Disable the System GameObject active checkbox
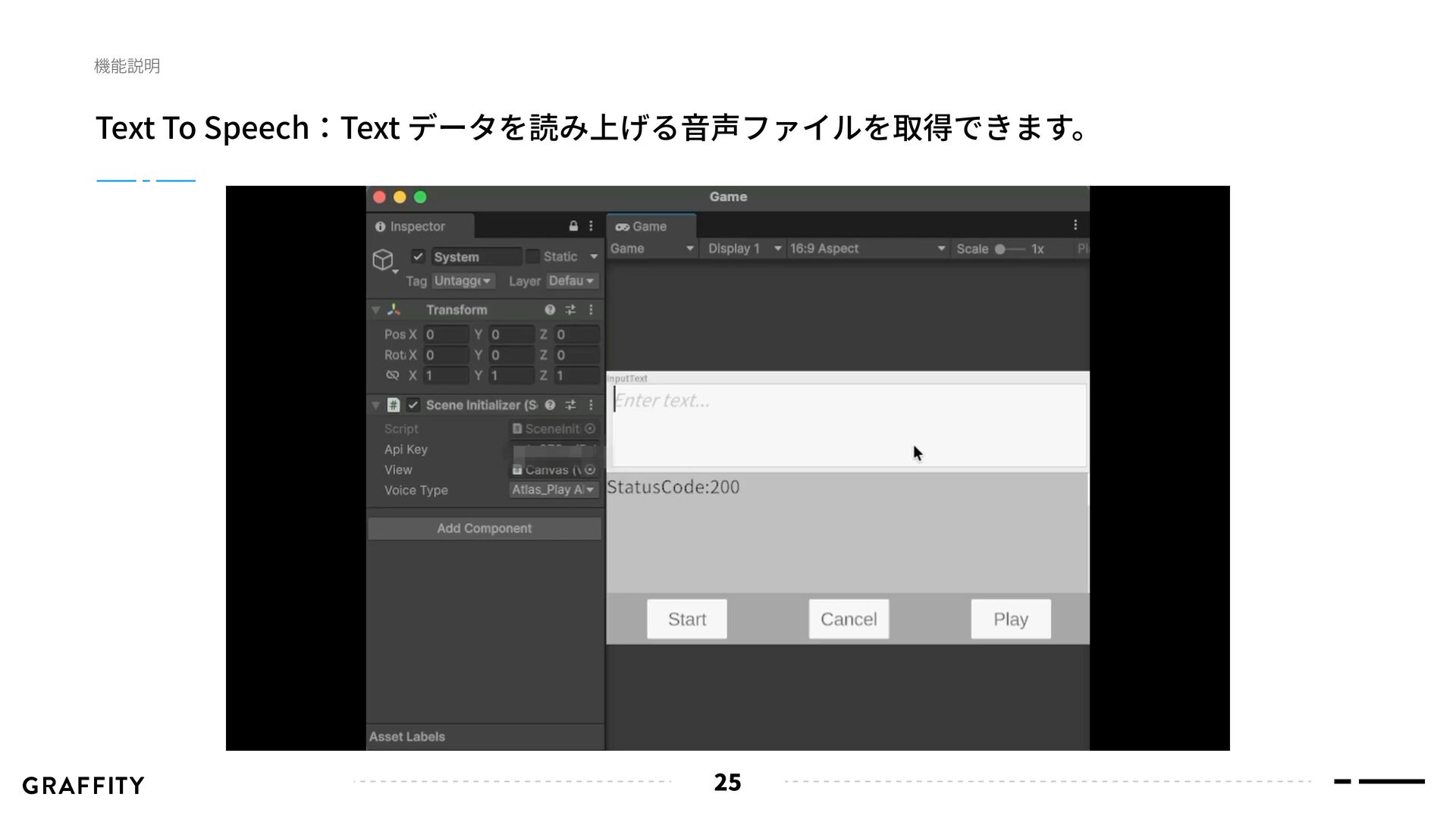This screenshot has height=819, width=1456. (418, 256)
